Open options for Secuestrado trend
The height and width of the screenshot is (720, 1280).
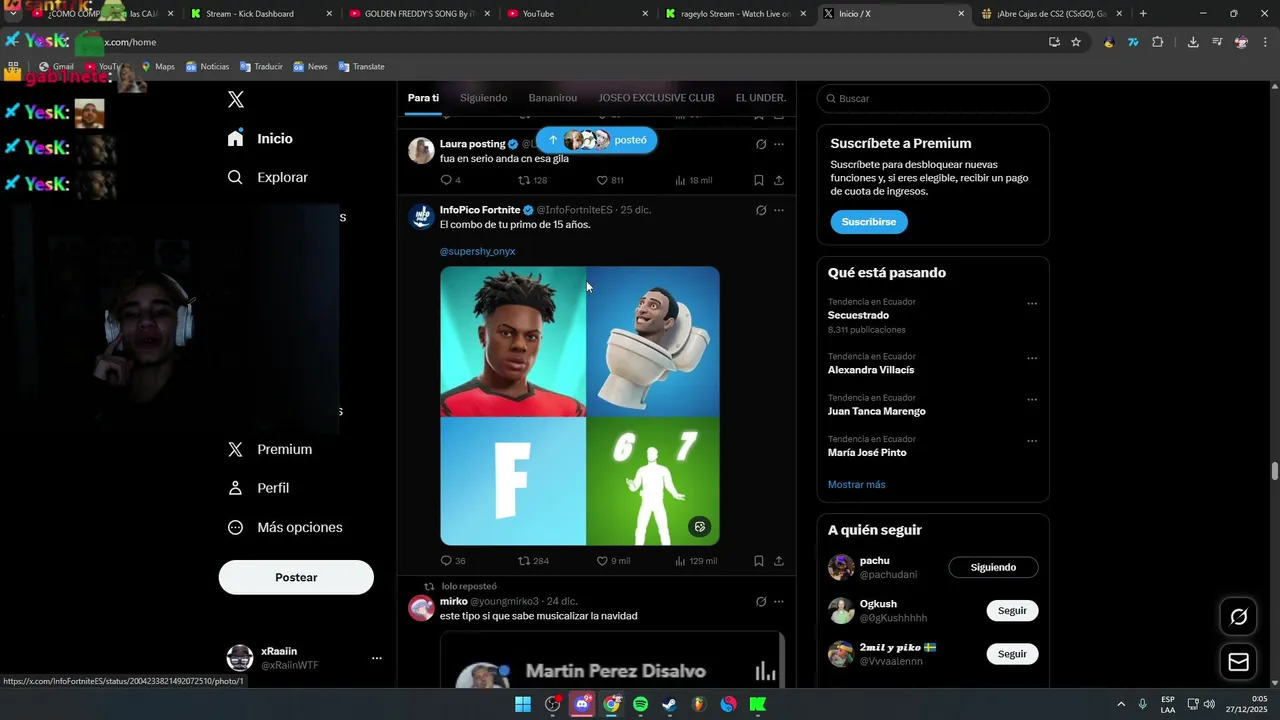[1032, 303]
